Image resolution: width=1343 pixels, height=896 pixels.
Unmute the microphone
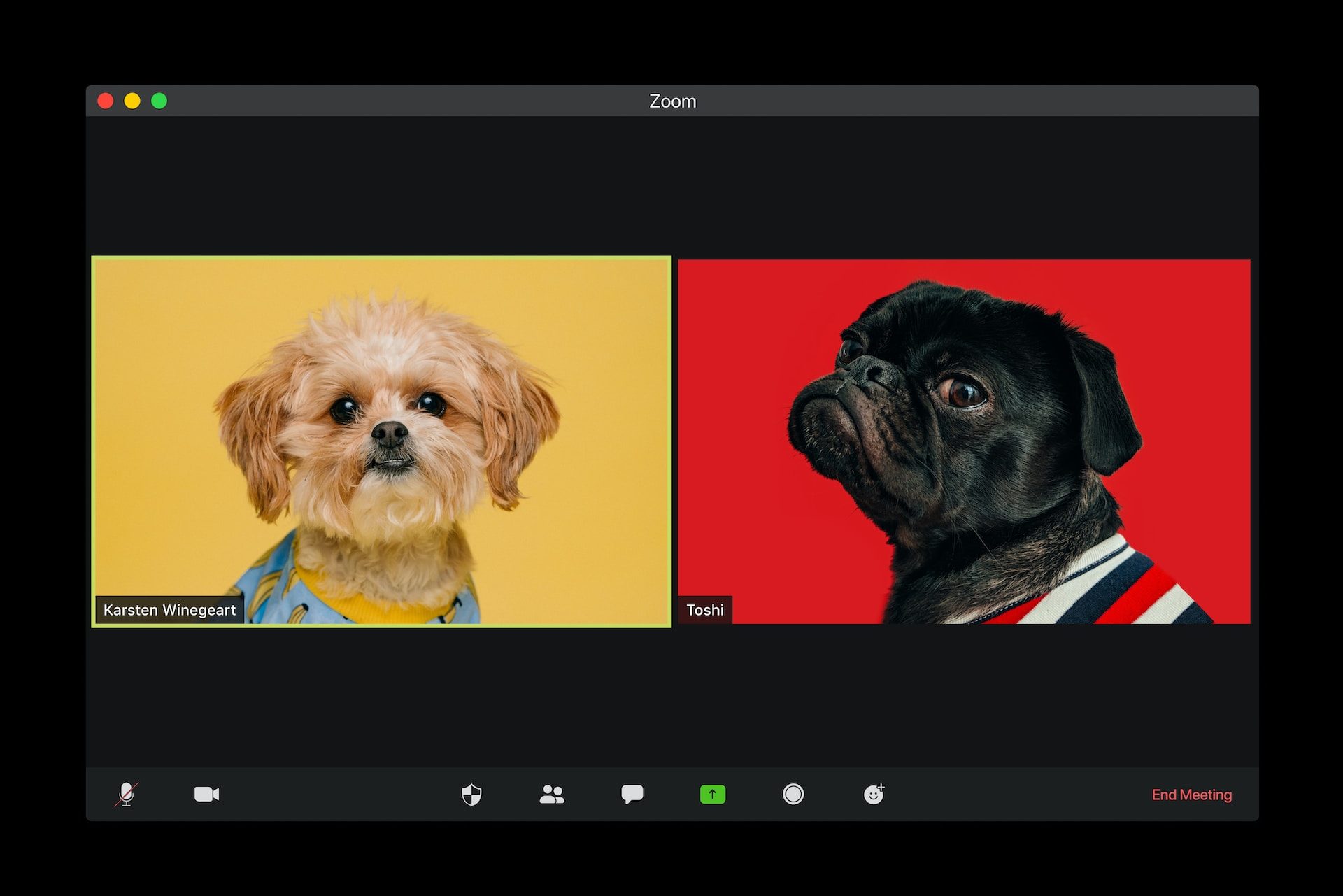[x=127, y=795]
